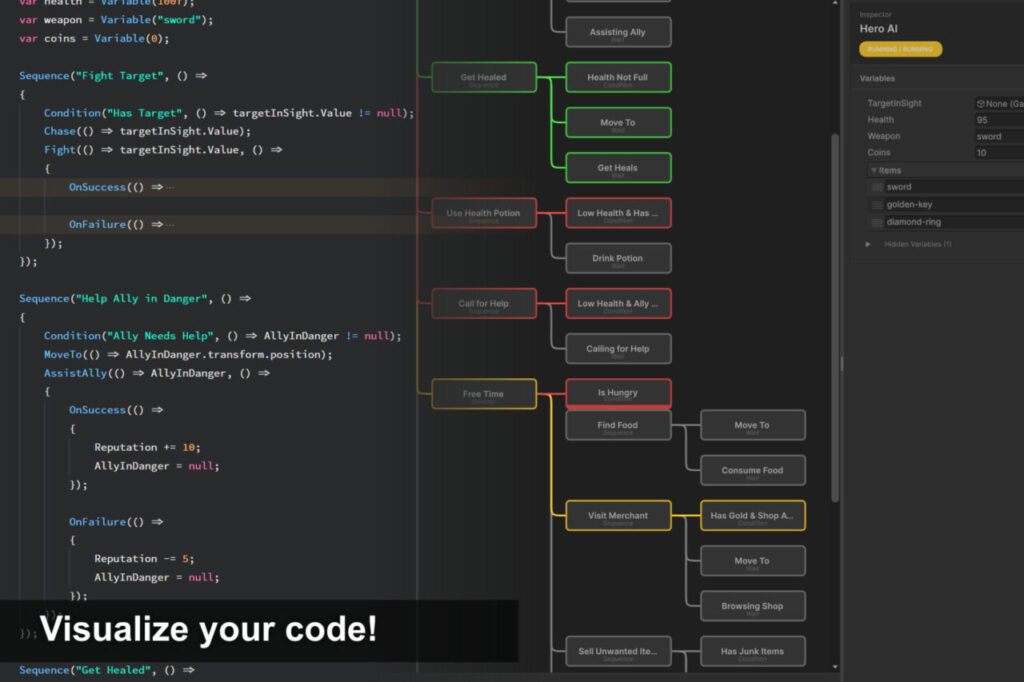
Task: Click the Is Hungry condition node
Action: (618, 393)
